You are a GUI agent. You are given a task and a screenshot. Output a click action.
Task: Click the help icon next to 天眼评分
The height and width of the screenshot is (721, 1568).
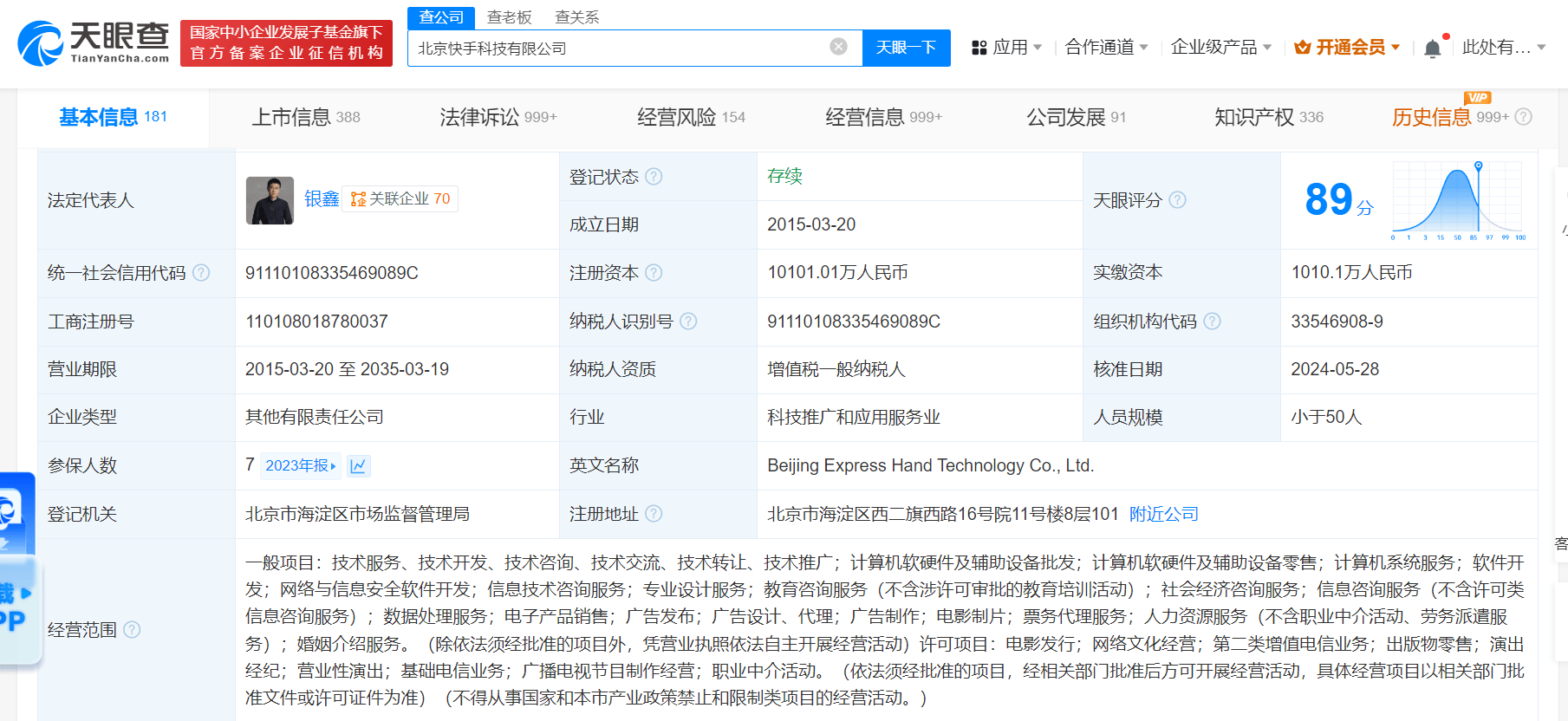click(x=1177, y=200)
